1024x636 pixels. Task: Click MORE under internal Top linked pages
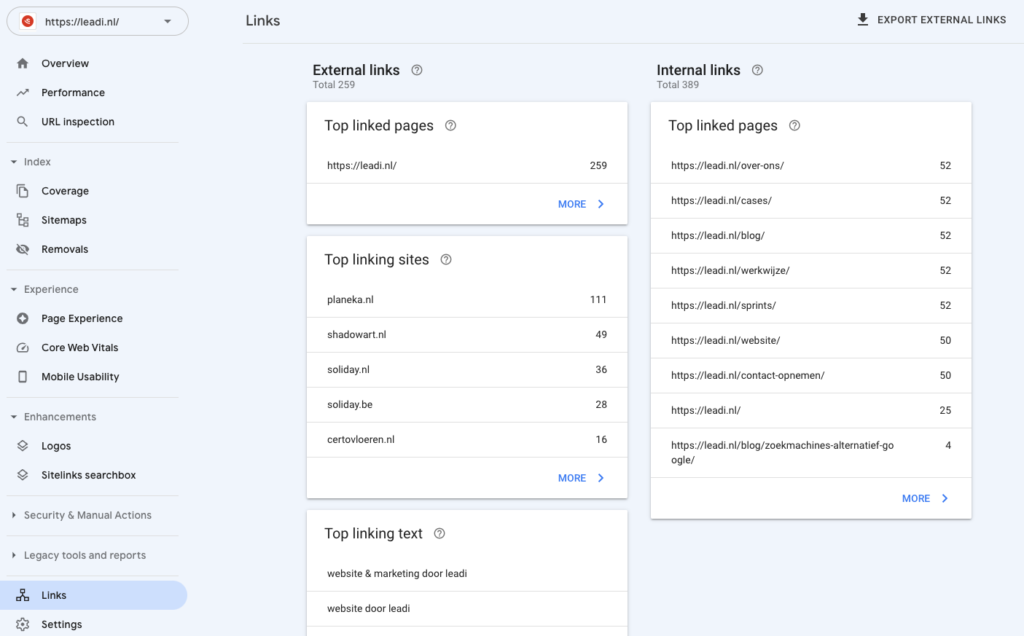(925, 498)
